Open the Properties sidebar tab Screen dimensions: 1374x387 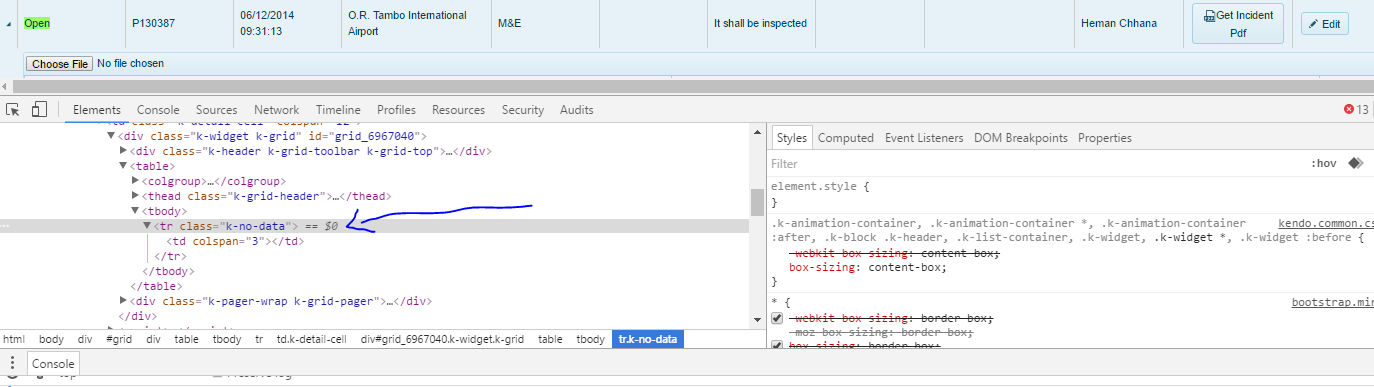[x=1105, y=138]
